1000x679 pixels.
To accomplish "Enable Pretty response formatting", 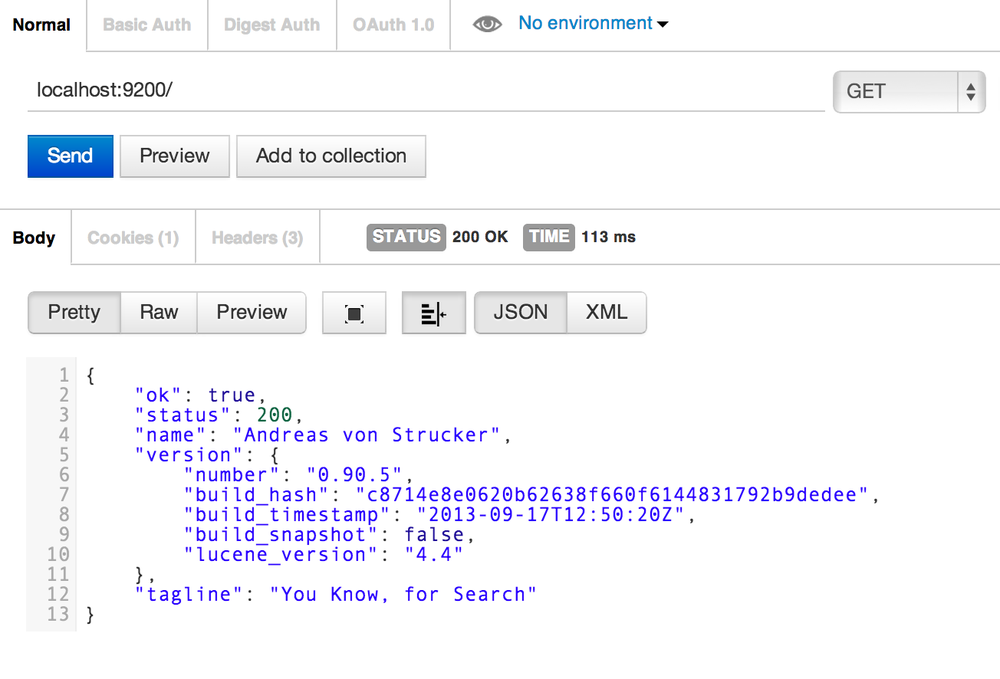I will 74,312.
